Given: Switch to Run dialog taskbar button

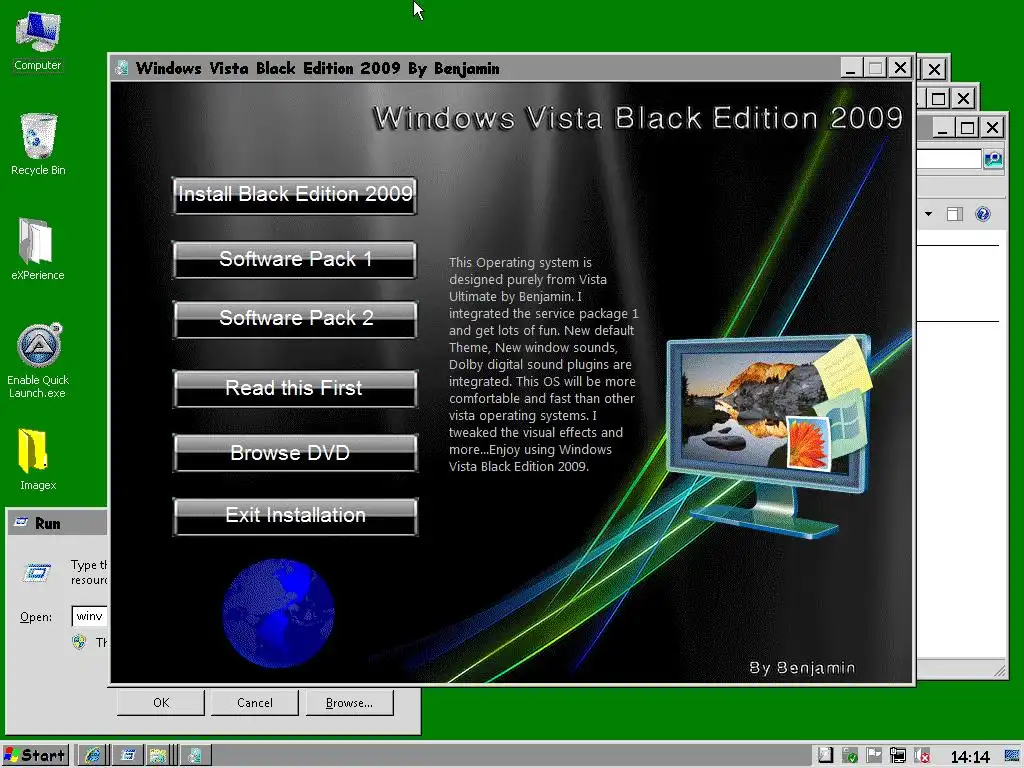Looking at the screenshot, I should [127, 756].
